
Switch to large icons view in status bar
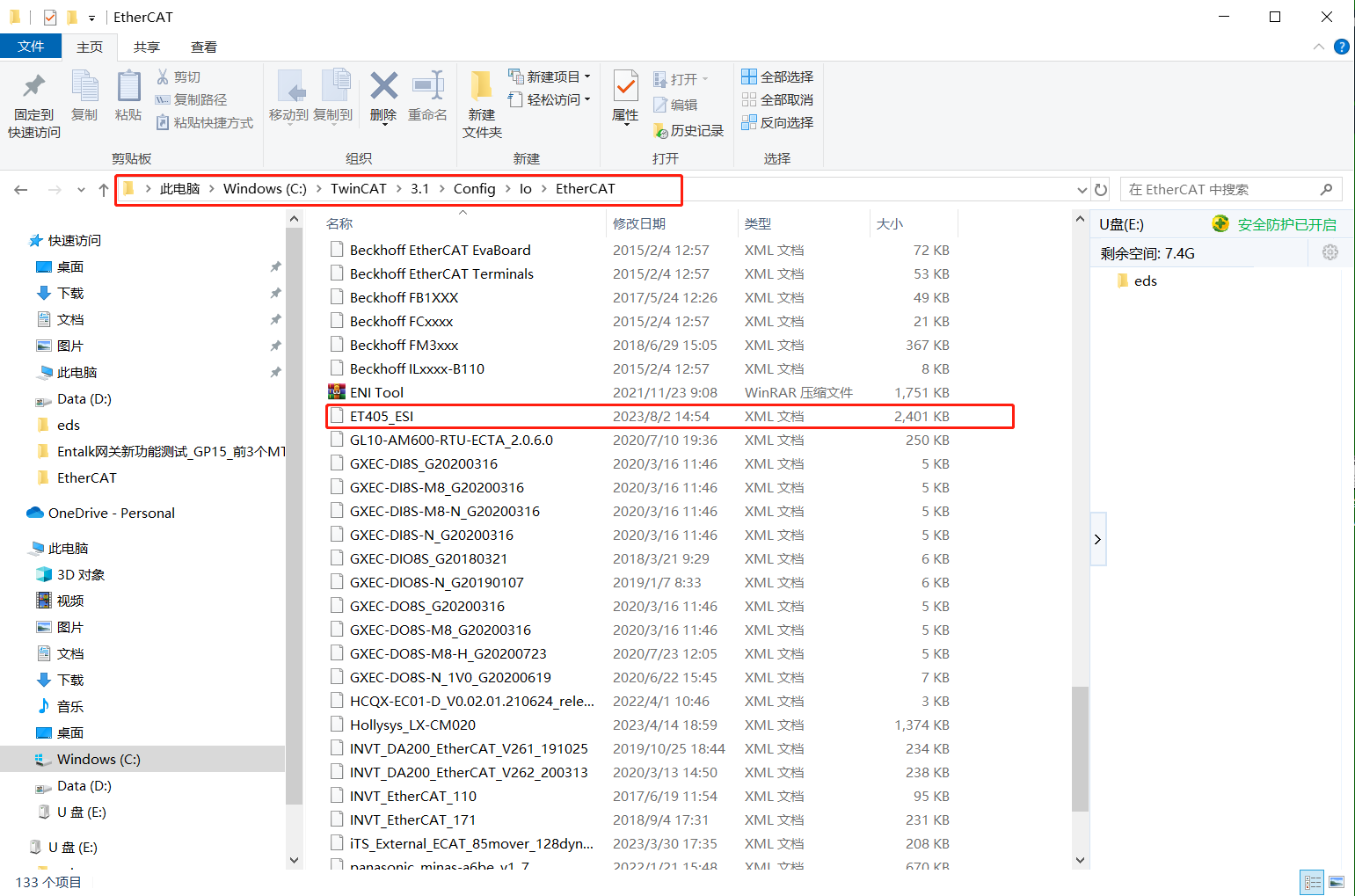(1337, 882)
